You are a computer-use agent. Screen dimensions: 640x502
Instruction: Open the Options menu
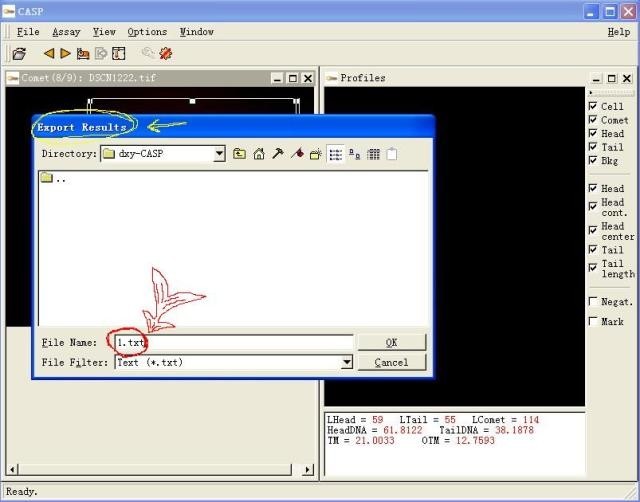click(147, 32)
